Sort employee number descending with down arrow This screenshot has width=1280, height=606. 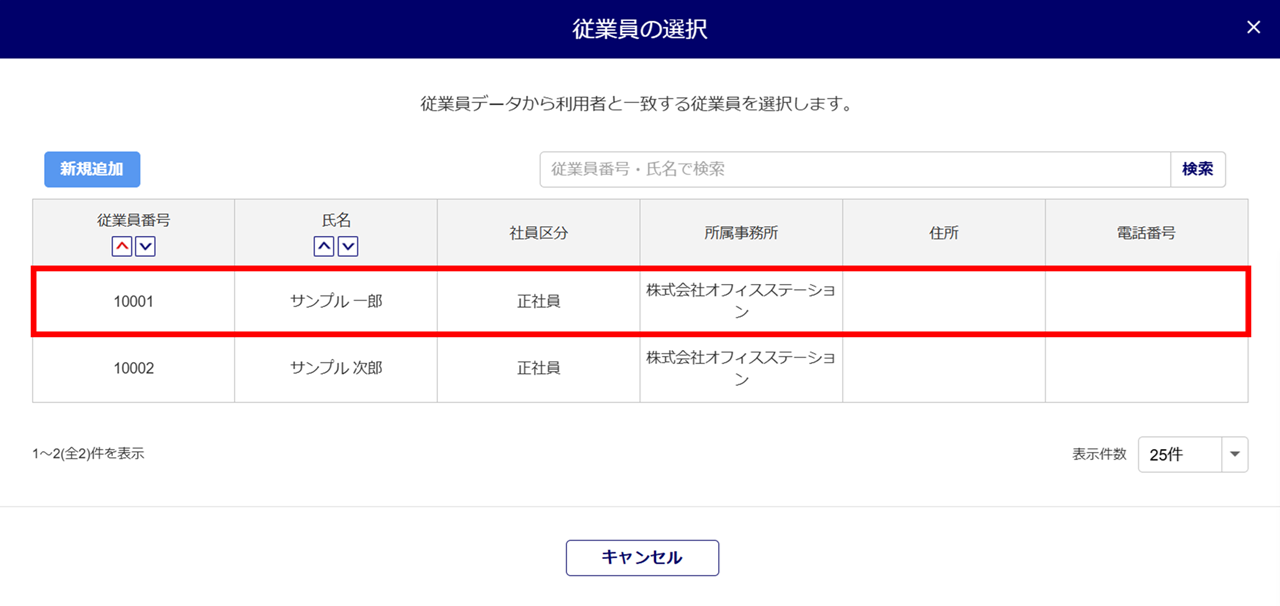coord(145,246)
